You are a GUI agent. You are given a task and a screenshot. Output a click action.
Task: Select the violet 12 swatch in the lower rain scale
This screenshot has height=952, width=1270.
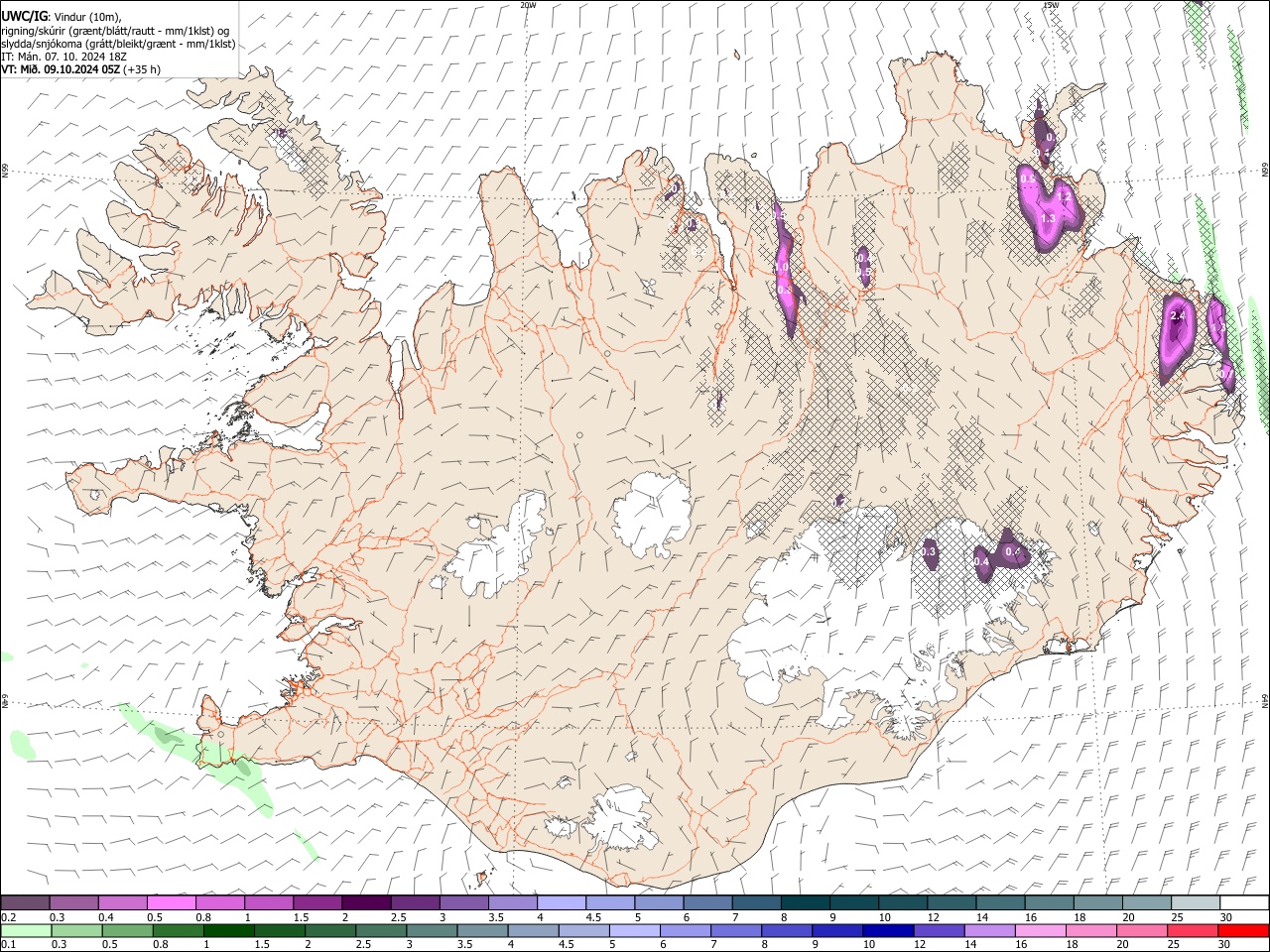(x=940, y=930)
